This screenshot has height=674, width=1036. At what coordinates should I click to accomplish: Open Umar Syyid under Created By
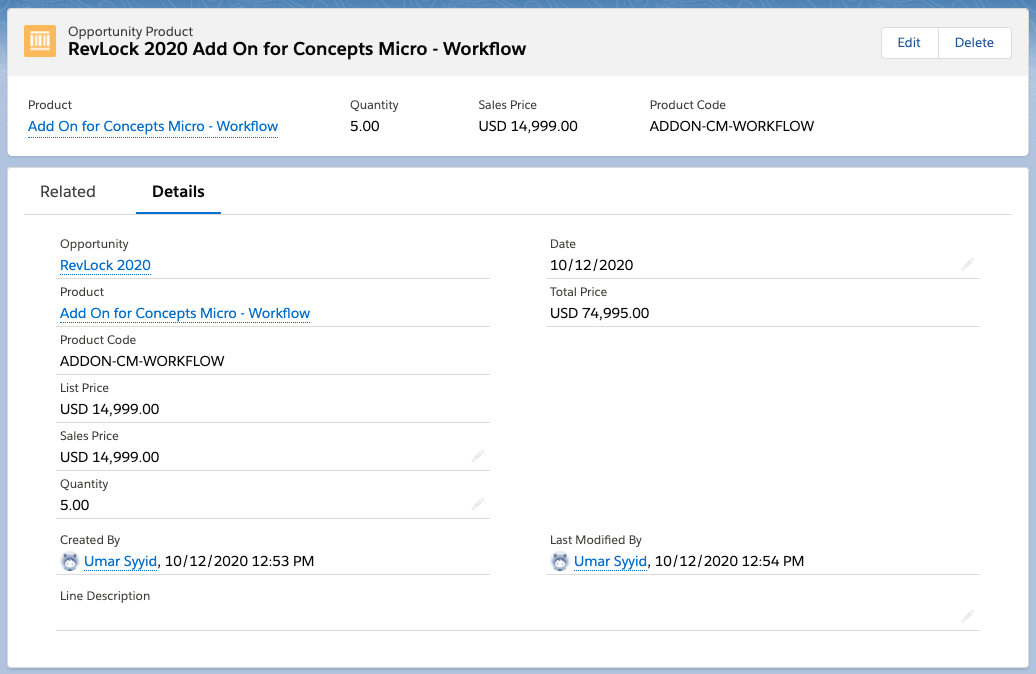point(120,561)
